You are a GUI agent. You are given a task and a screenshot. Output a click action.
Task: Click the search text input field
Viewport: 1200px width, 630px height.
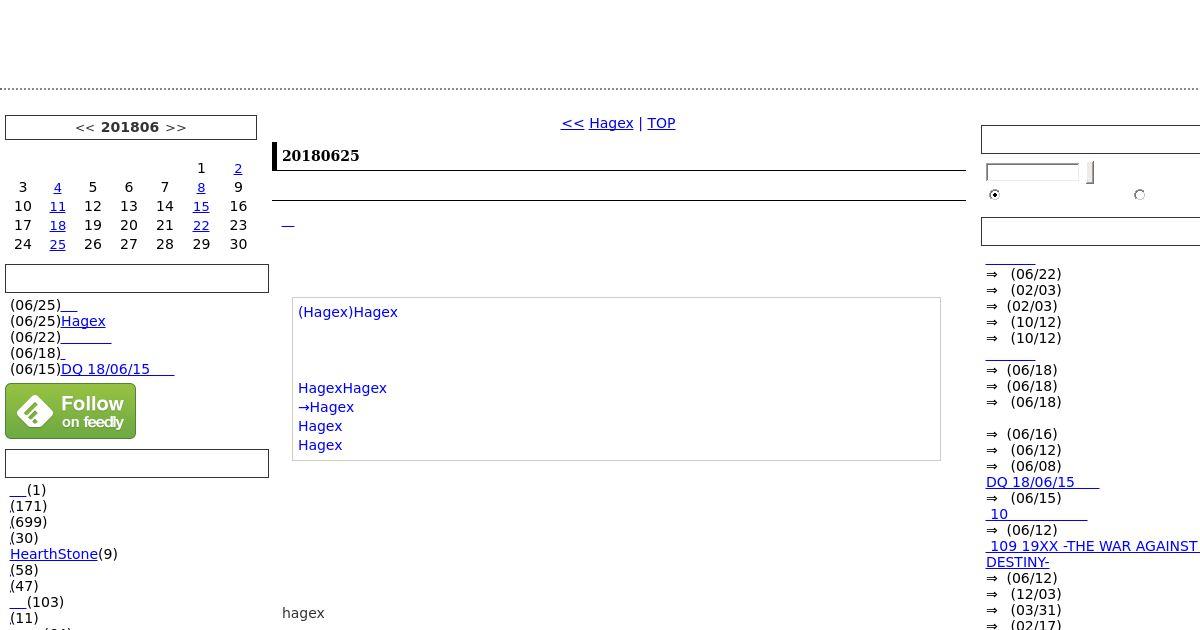pos(1032,172)
